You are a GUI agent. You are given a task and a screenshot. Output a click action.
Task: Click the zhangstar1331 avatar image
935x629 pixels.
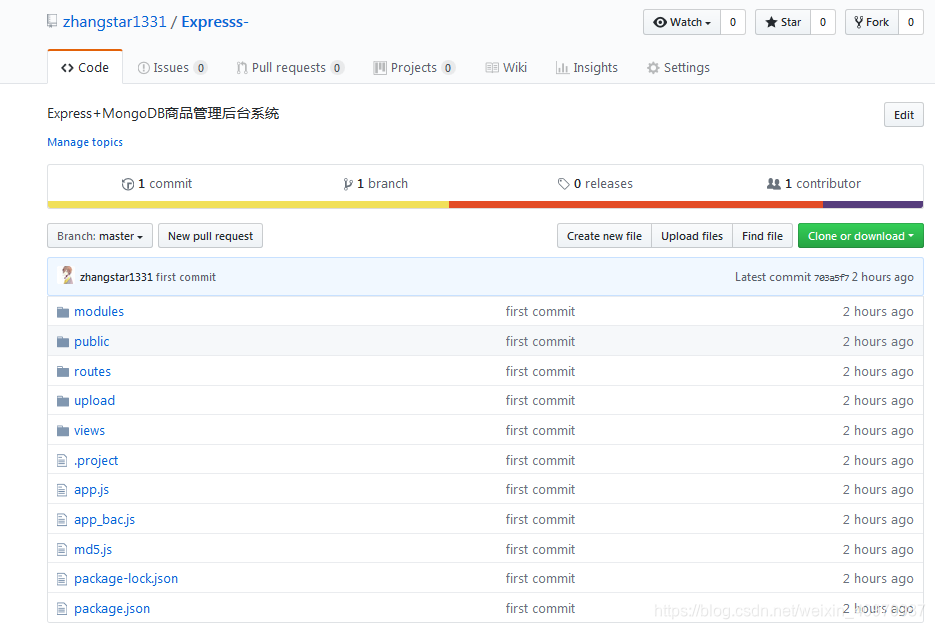(67, 275)
